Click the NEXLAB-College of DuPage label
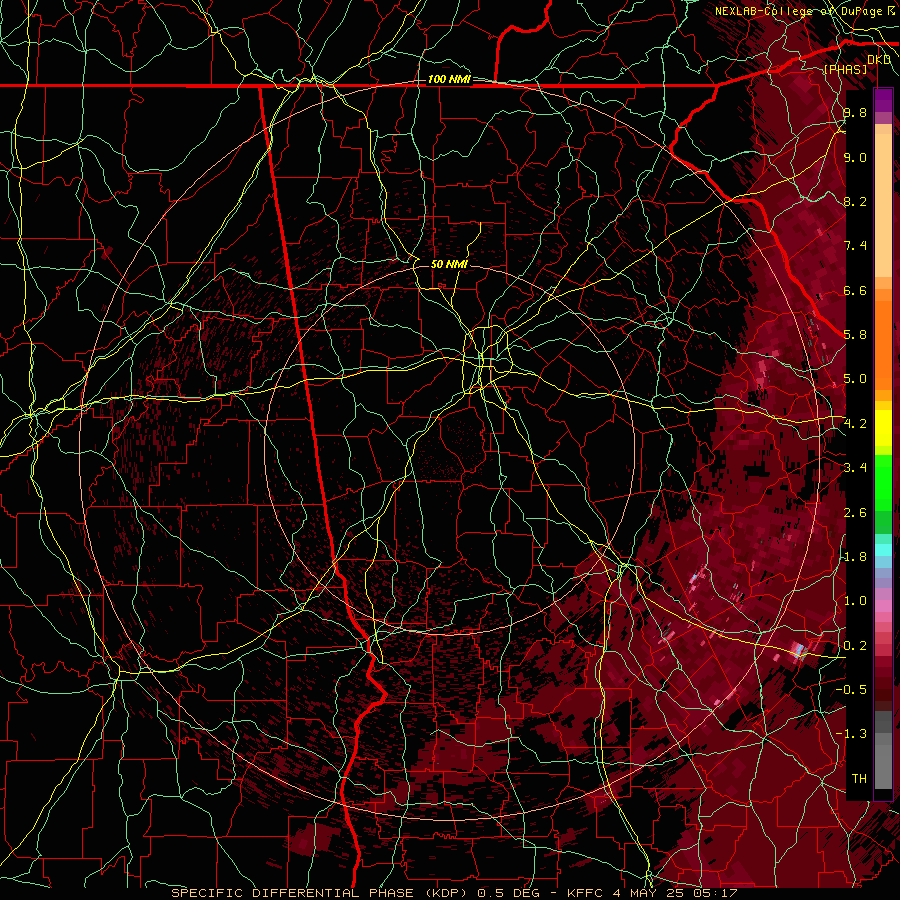The image size is (900, 900). tap(800, 11)
